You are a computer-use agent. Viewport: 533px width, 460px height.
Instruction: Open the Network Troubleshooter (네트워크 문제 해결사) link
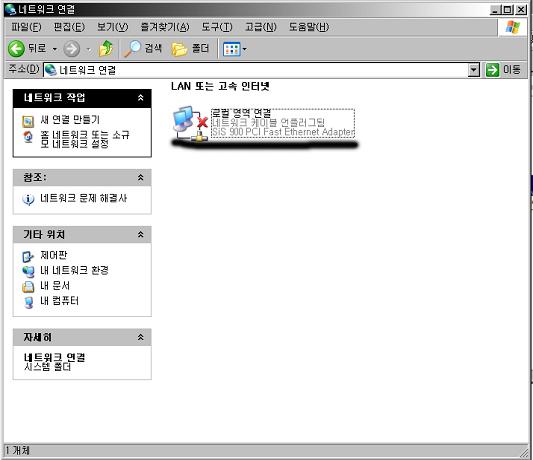(x=84, y=198)
